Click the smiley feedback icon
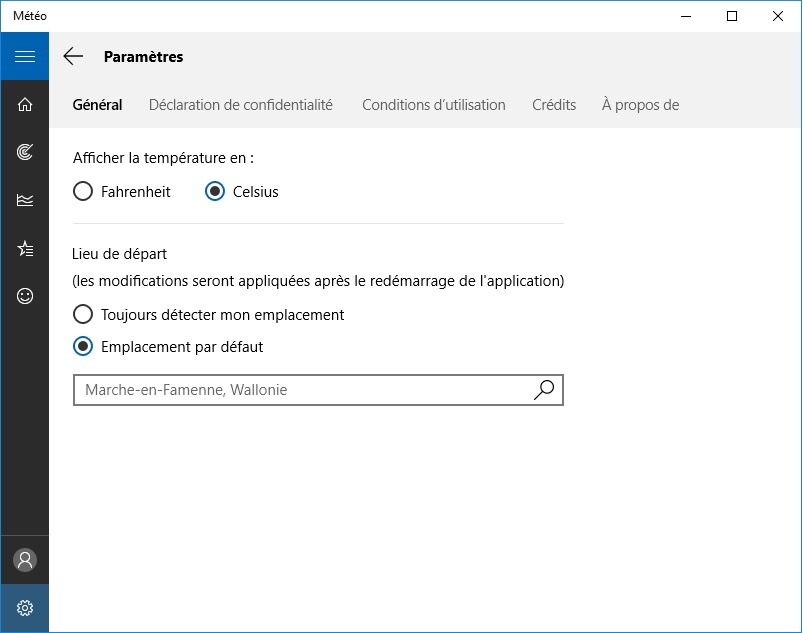 [25, 296]
